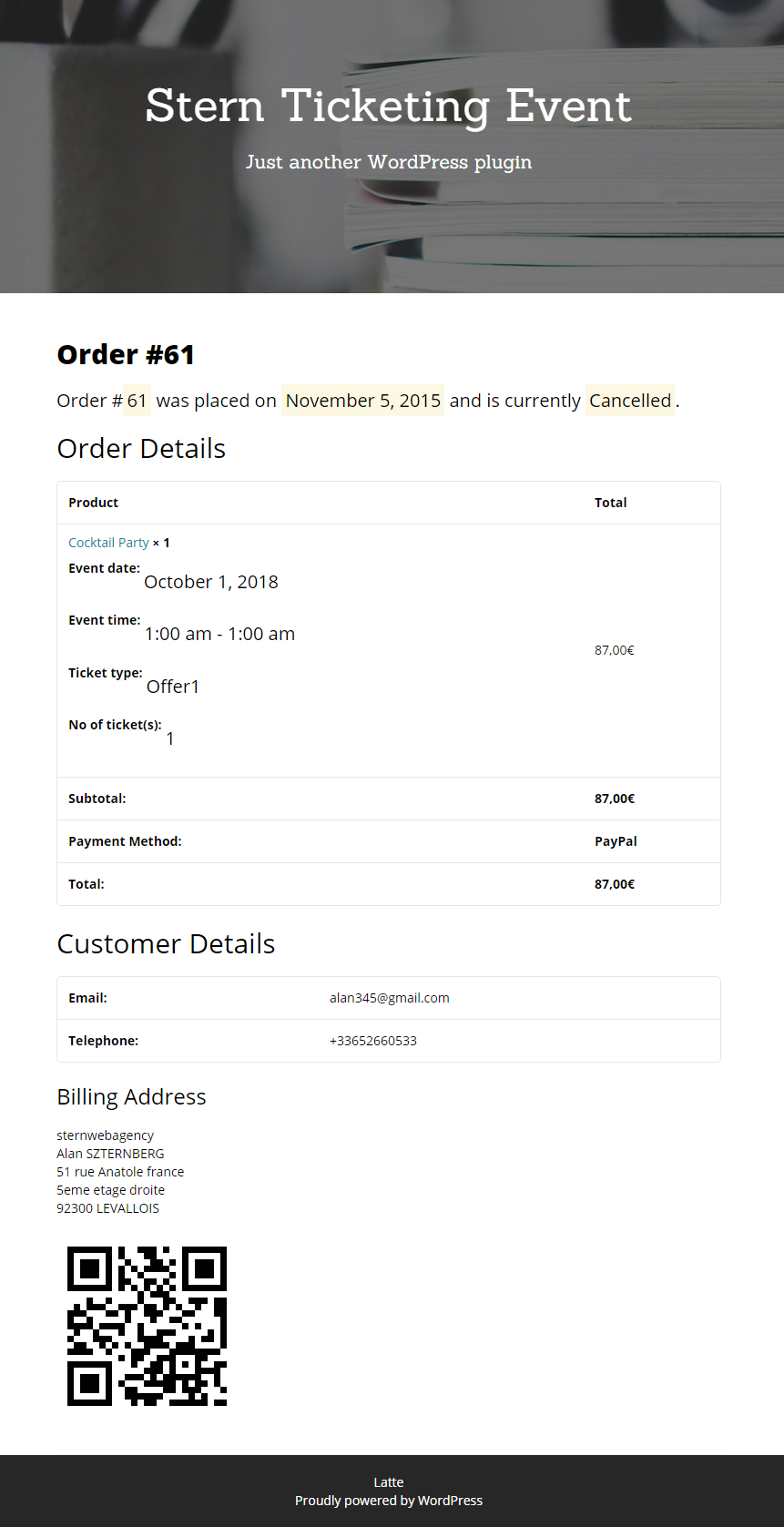This screenshot has width=784, height=1527.
Task: Click the Latte theme name in footer
Action: pyautogui.click(x=389, y=1482)
